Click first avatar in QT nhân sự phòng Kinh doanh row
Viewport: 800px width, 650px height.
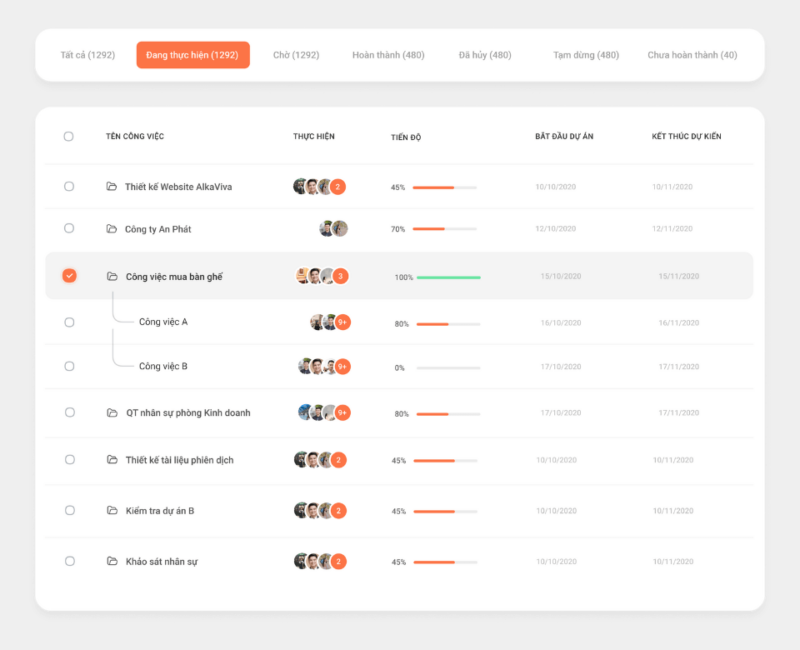305,412
